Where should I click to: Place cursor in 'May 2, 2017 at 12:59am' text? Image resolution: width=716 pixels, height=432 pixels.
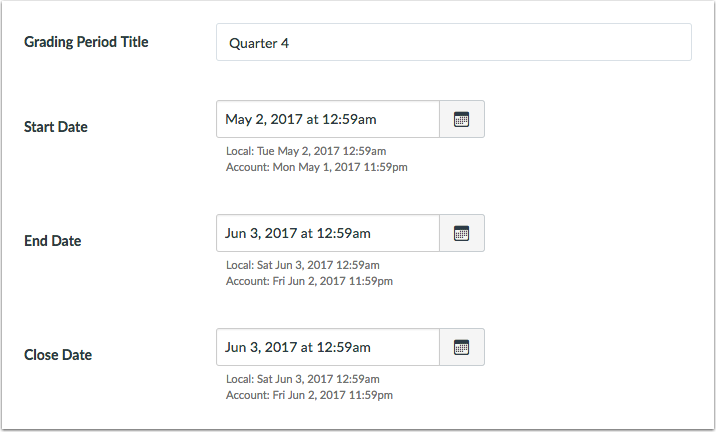(300, 119)
